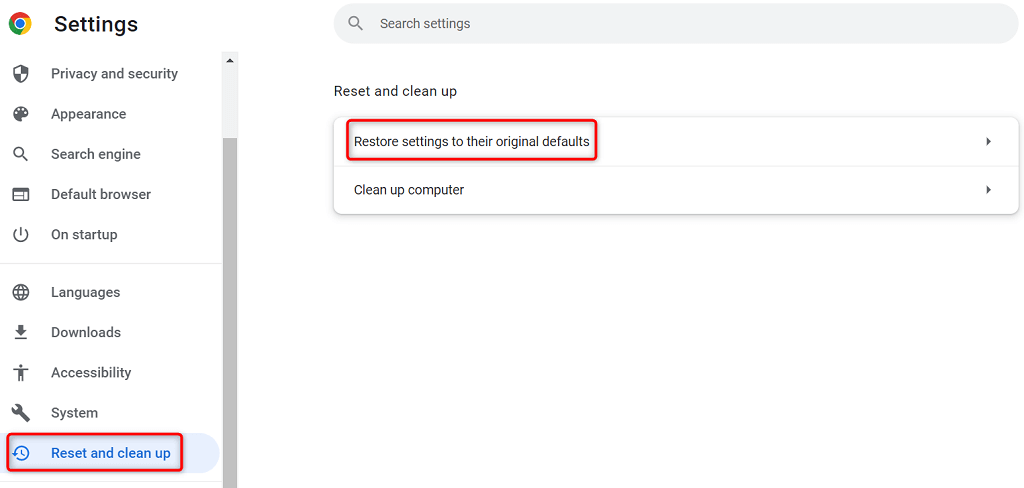
Task: Open Privacy and security menu item
Action: tap(114, 74)
